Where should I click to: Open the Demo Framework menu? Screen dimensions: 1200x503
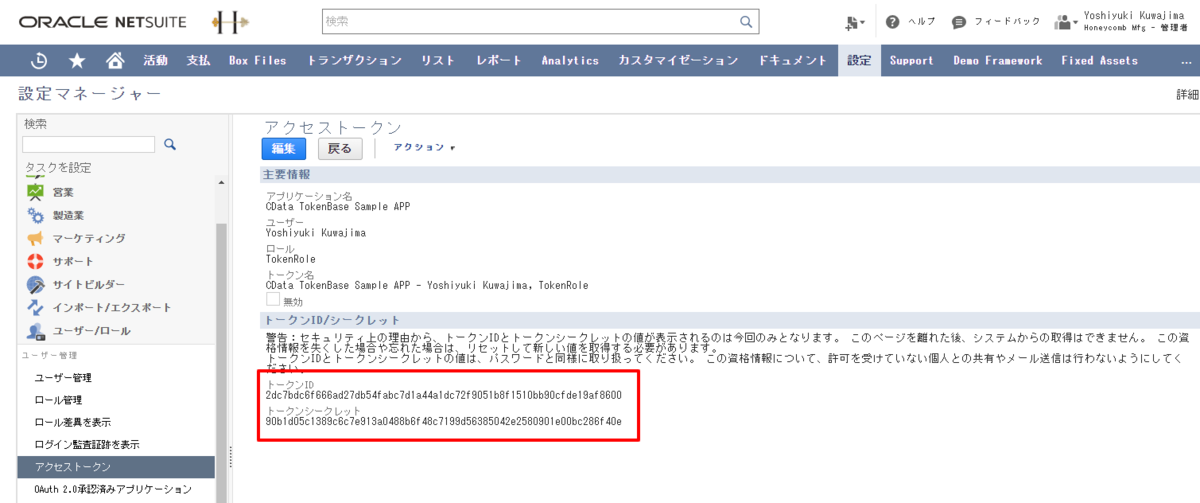point(998,61)
